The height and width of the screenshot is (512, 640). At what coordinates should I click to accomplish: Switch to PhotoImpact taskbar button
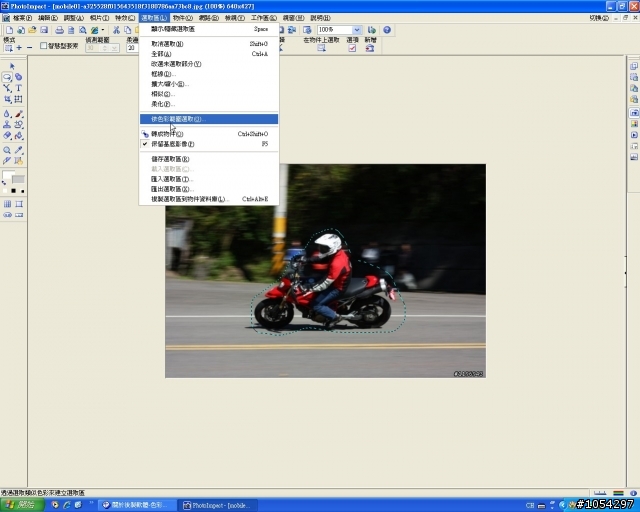[218, 505]
